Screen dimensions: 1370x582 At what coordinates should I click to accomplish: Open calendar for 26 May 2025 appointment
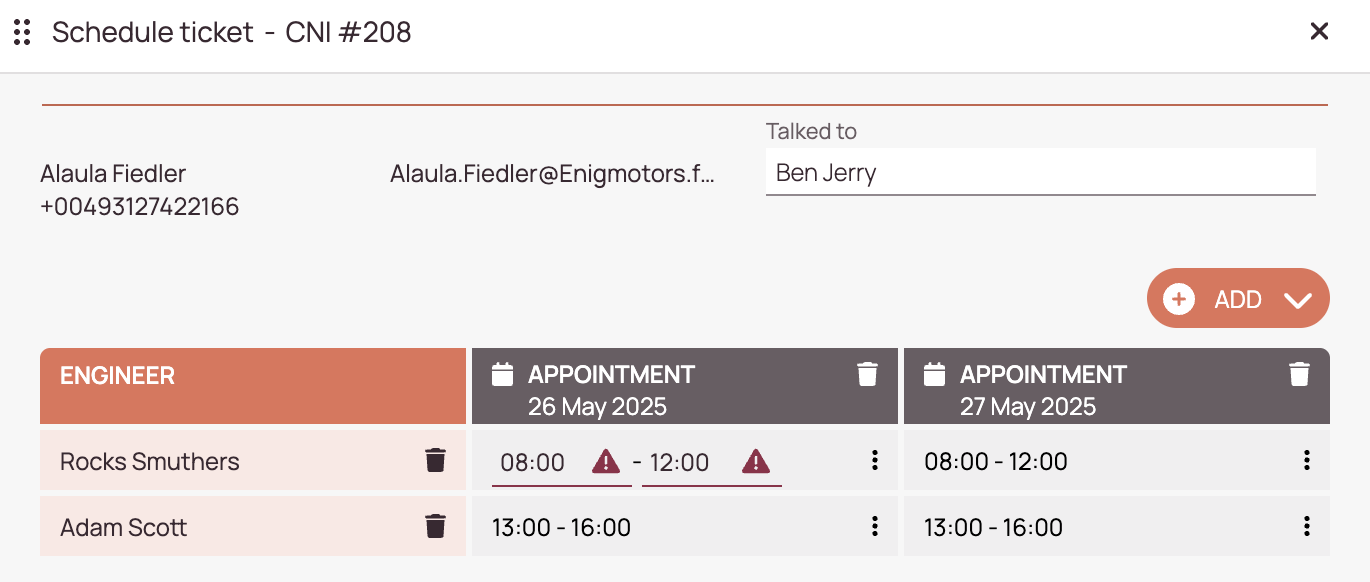[x=503, y=375]
